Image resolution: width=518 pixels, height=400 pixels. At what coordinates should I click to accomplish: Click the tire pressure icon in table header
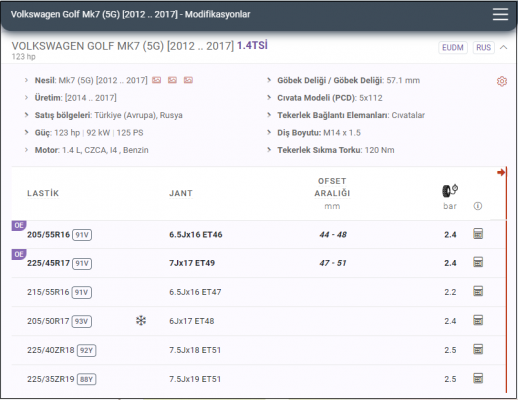450,191
